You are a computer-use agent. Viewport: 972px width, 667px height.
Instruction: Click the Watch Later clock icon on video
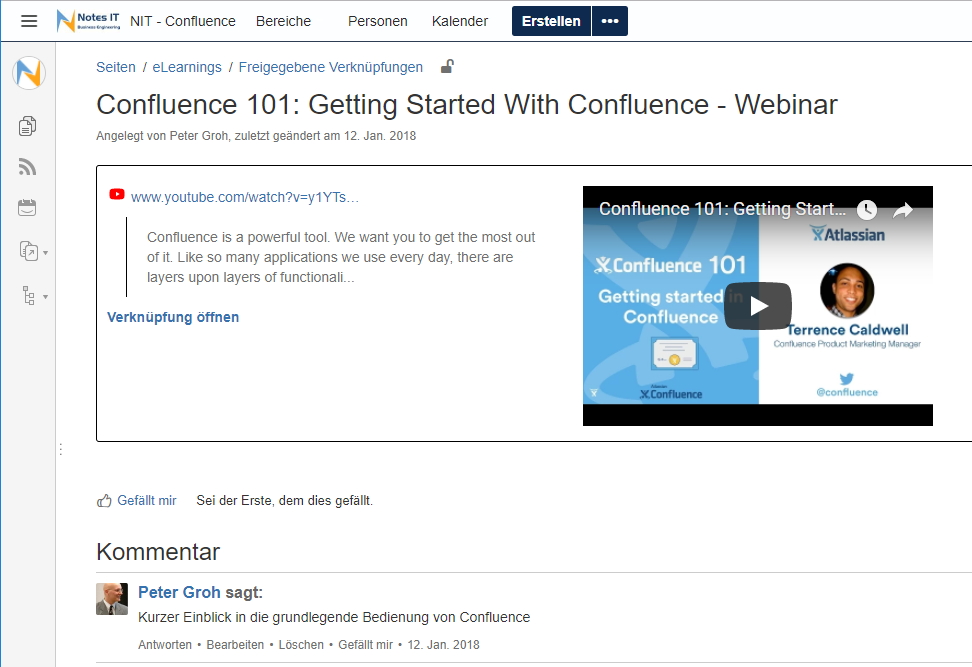pyautogui.click(x=867, y=210)
